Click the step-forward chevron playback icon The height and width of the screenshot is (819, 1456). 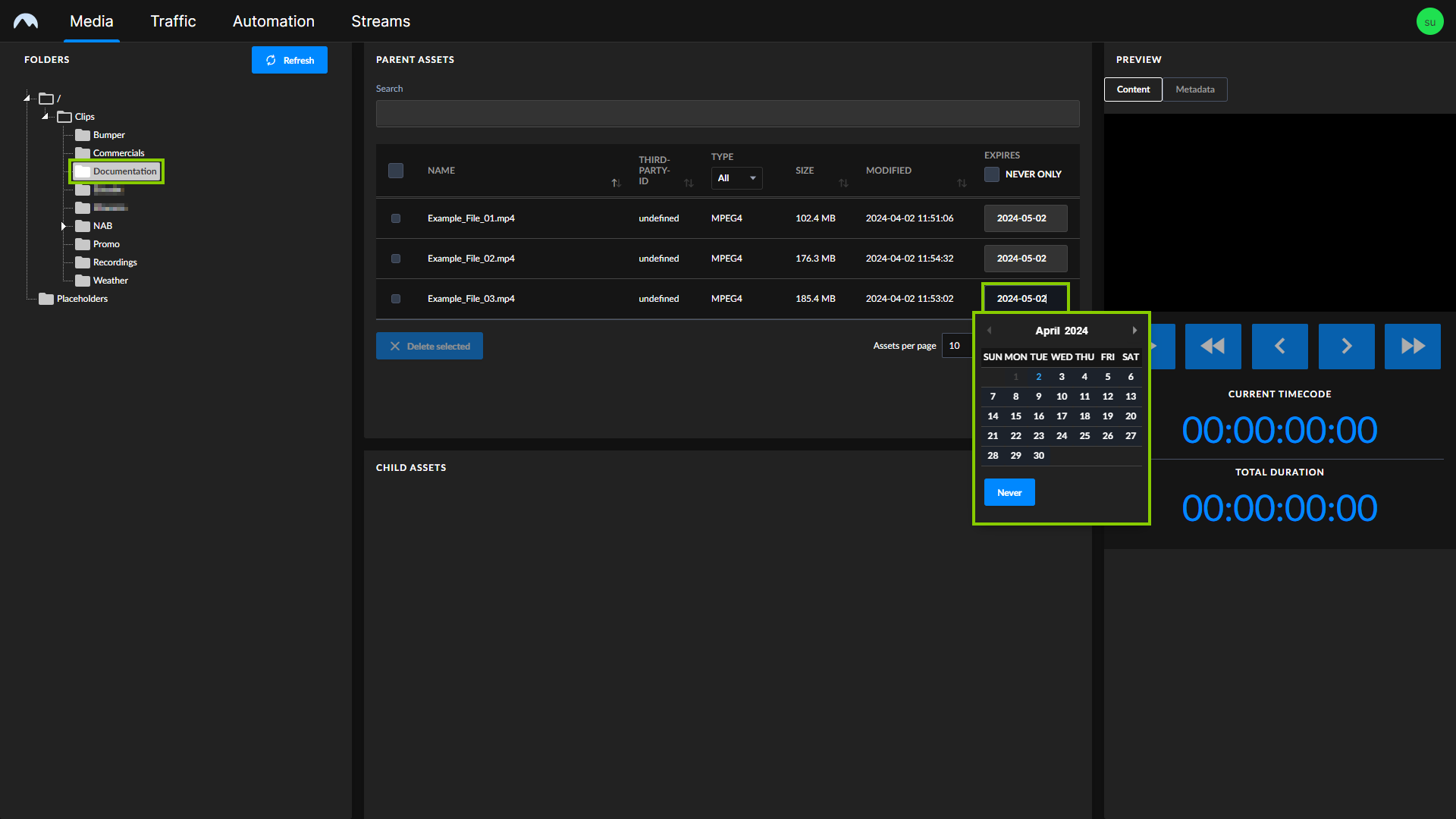(1346, 347)
